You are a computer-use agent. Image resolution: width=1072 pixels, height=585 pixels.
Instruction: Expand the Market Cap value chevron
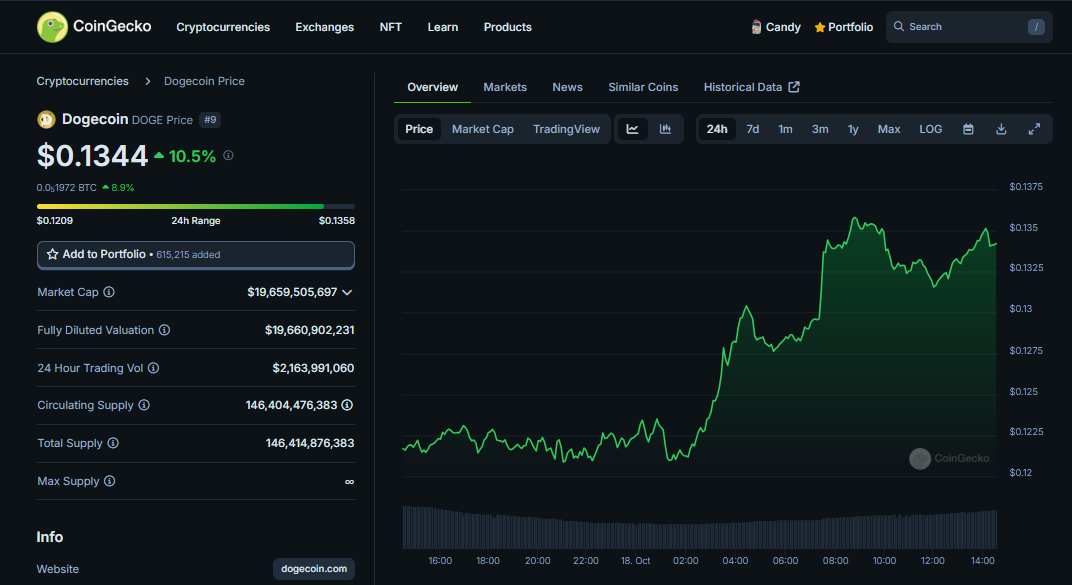347,292
